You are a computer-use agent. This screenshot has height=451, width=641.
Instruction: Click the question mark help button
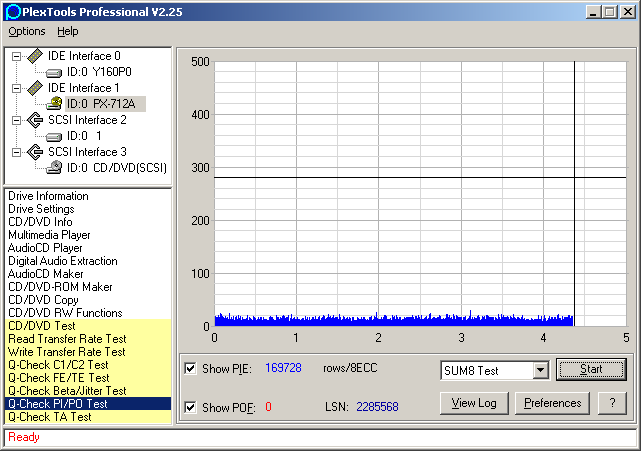[612, 403]
